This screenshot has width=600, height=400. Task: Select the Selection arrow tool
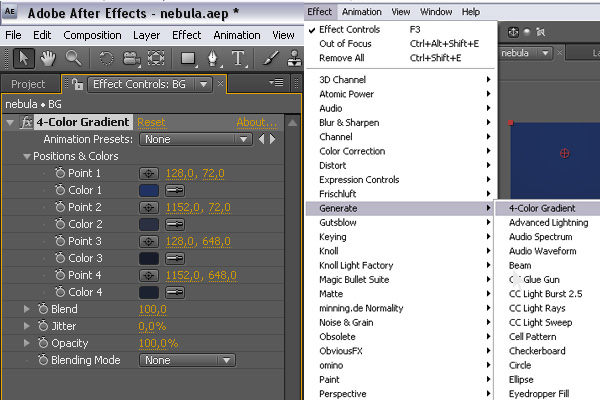(23, 59)
